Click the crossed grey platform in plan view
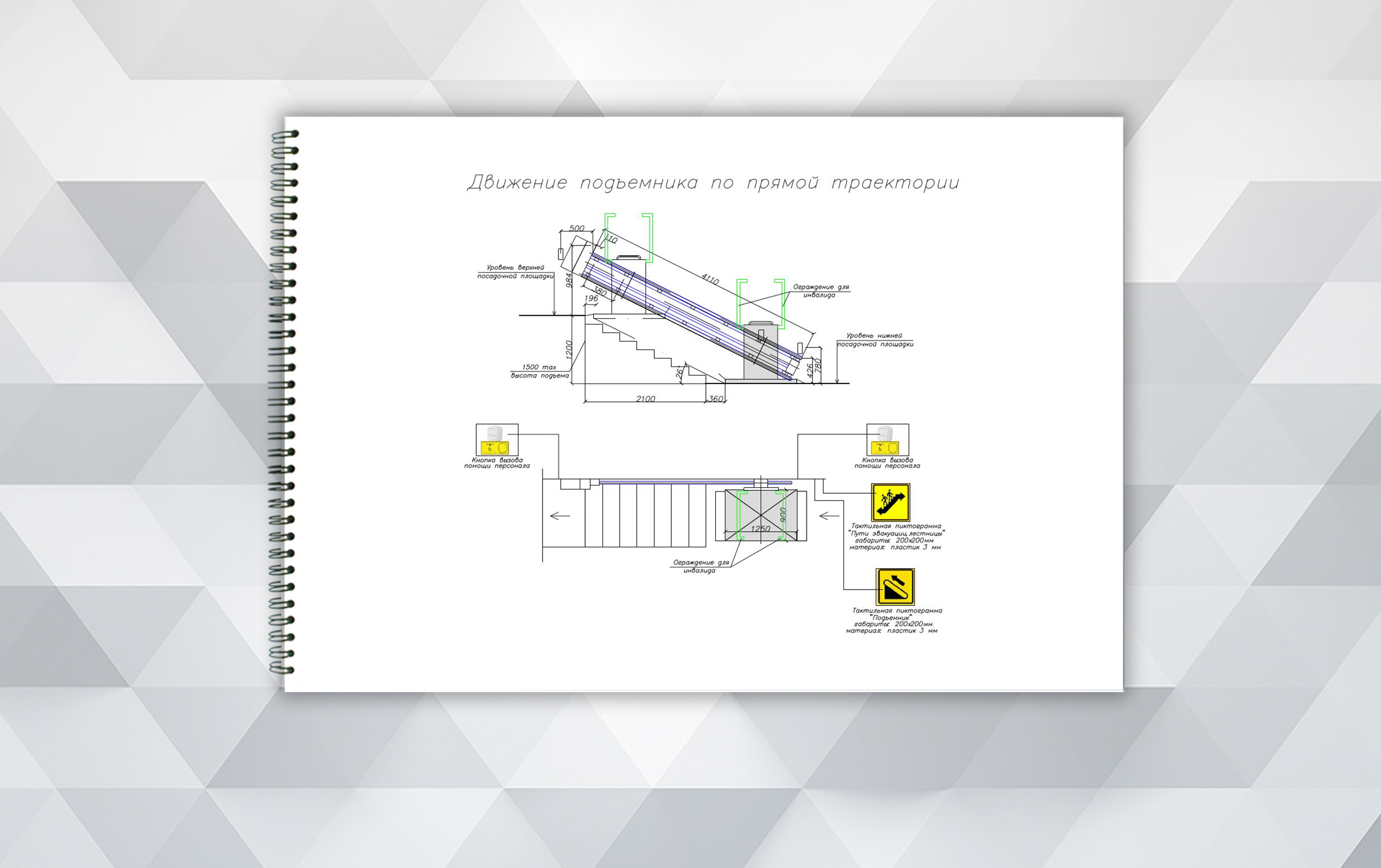The height and width of the screenshot is (868, 1381). (761, 516)
